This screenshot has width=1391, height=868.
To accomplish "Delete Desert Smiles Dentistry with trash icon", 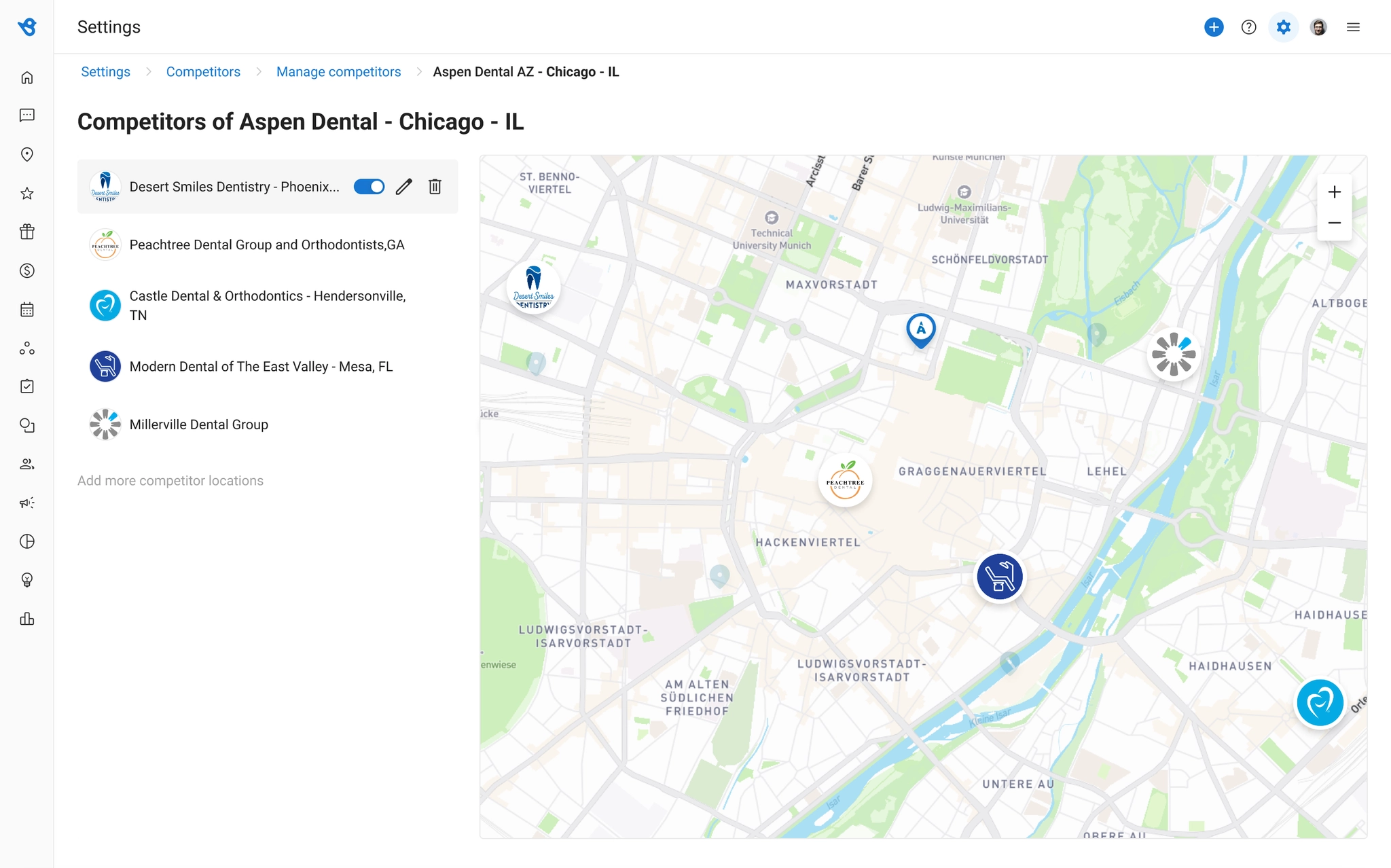I will click(435, 187).
